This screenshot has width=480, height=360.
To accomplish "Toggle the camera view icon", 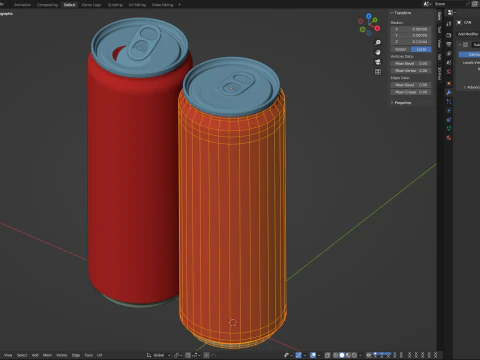I will click(x=378, y=62).
